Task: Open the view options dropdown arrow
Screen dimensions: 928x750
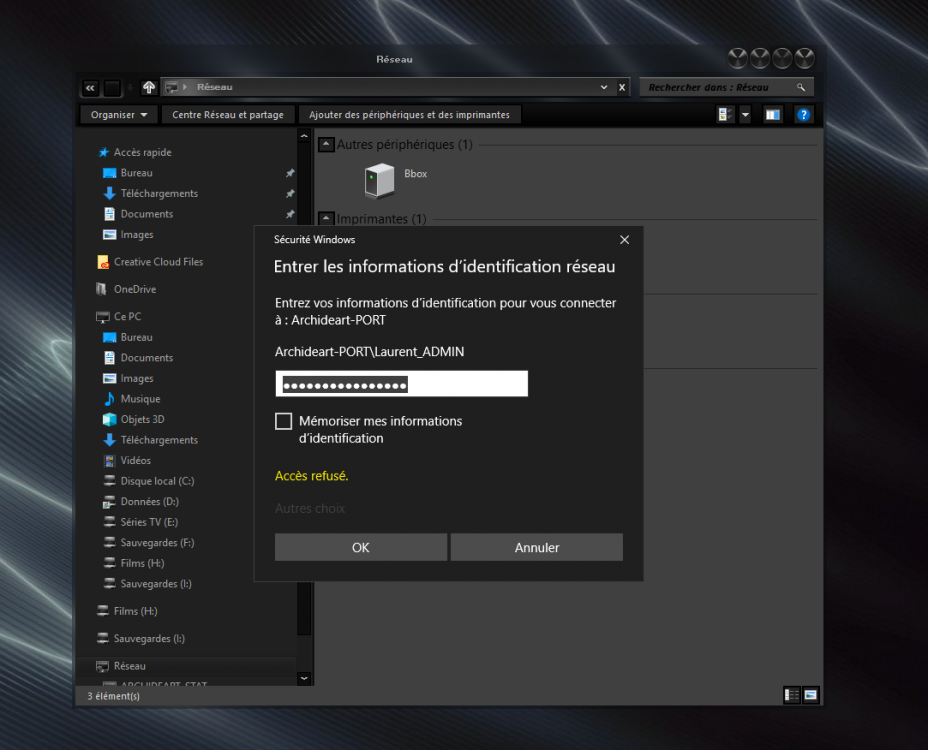Action: (x=746, y=115)
